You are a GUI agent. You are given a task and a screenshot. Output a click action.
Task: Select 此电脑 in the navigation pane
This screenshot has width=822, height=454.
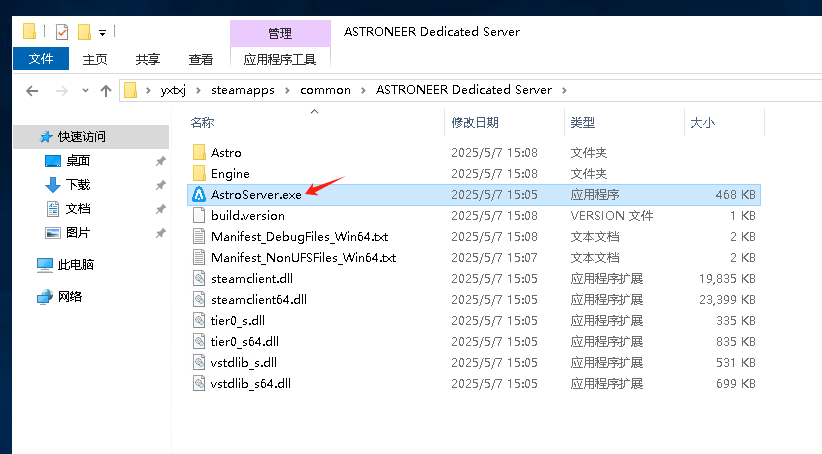click(75, 265)
